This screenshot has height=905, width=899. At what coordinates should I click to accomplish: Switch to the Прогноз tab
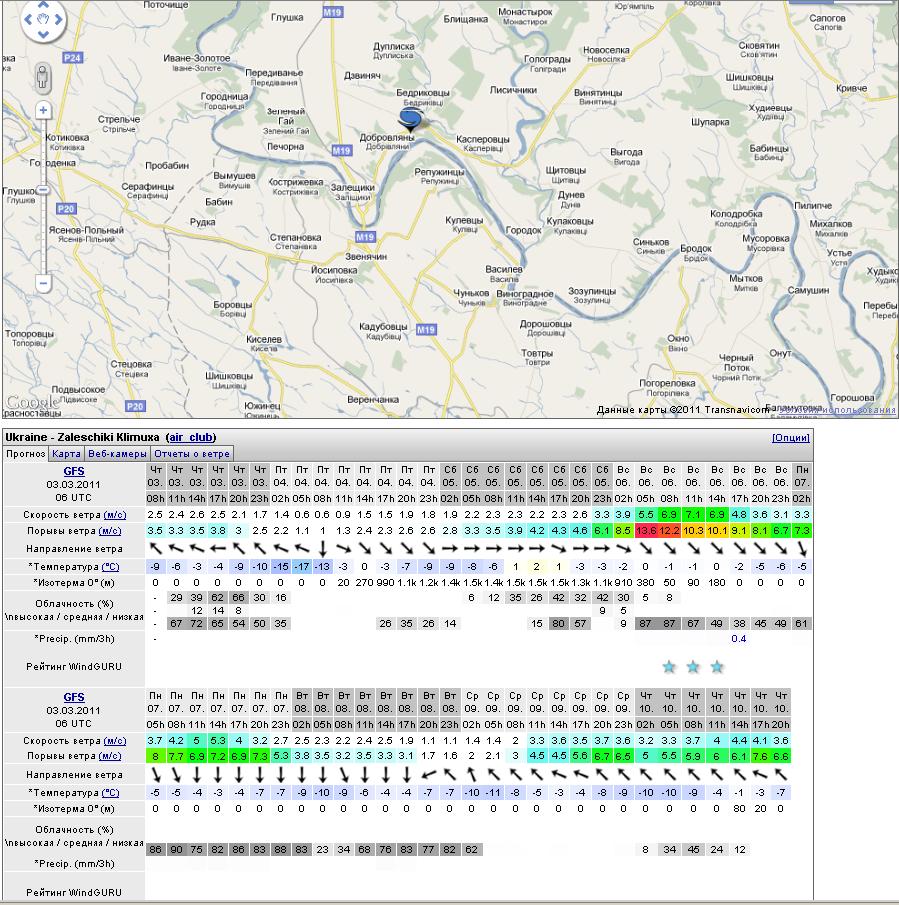(26, 453)
